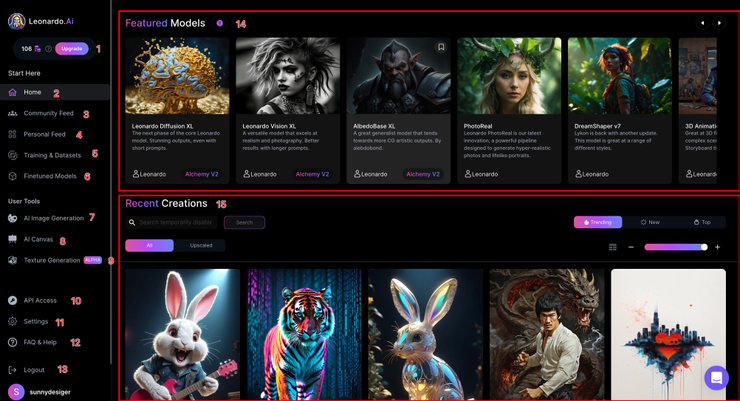
Task: Click the Search button
Action: [244, 222]
